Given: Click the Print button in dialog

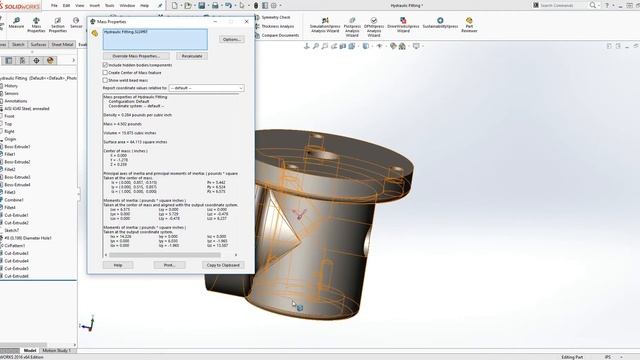Looking at the screenshot, I should point(169,265).
